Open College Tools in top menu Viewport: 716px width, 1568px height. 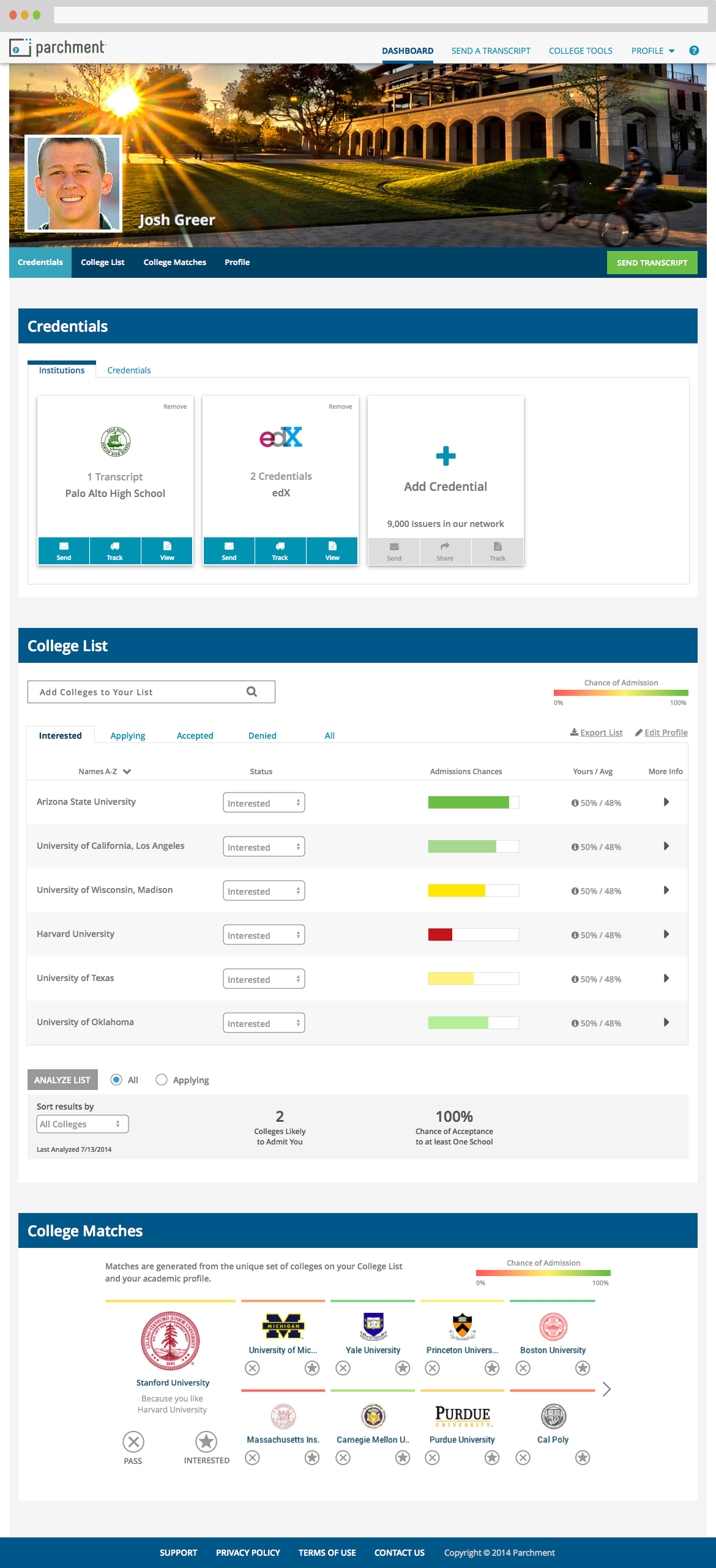(580, 51)
